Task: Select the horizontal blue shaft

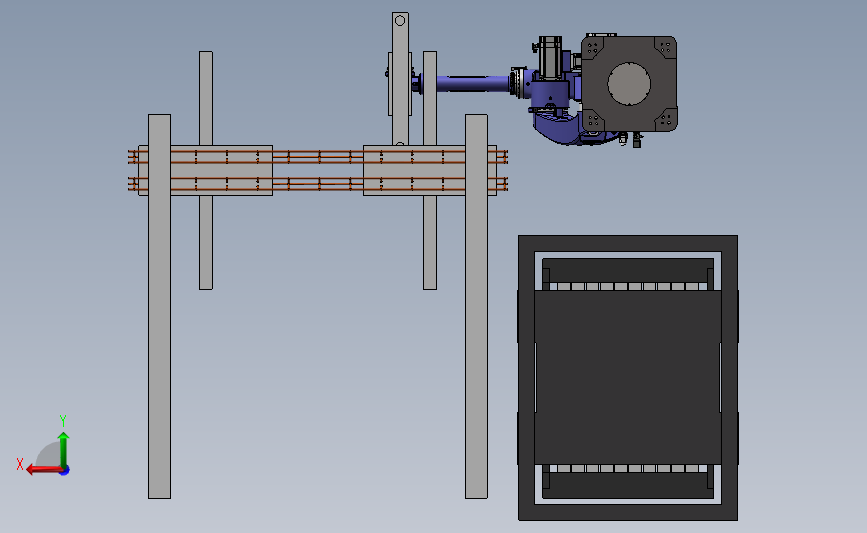Action: pyautogui.click(x=472, y=83)
